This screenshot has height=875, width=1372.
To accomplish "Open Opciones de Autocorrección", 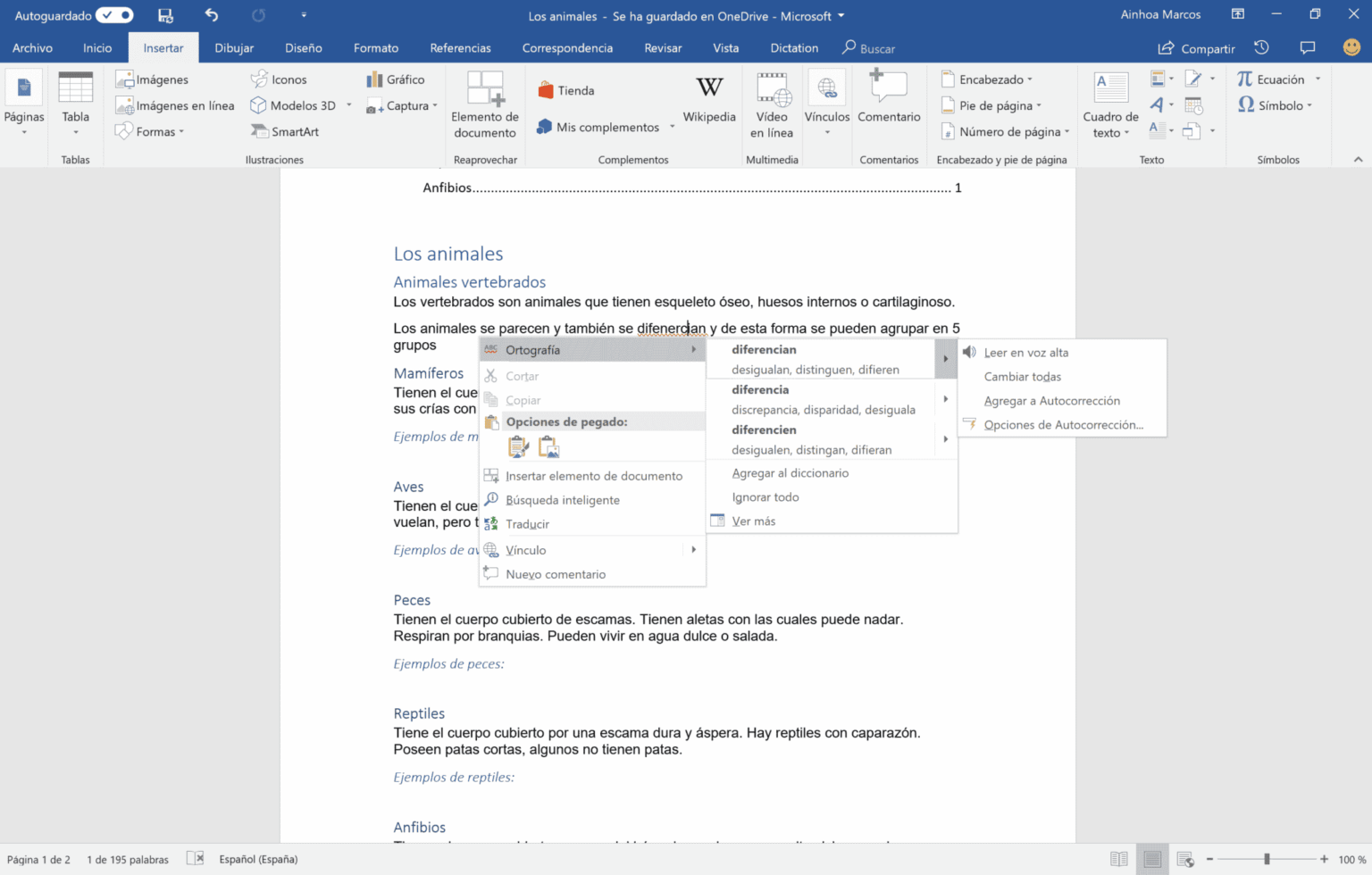I will 1062,425.
